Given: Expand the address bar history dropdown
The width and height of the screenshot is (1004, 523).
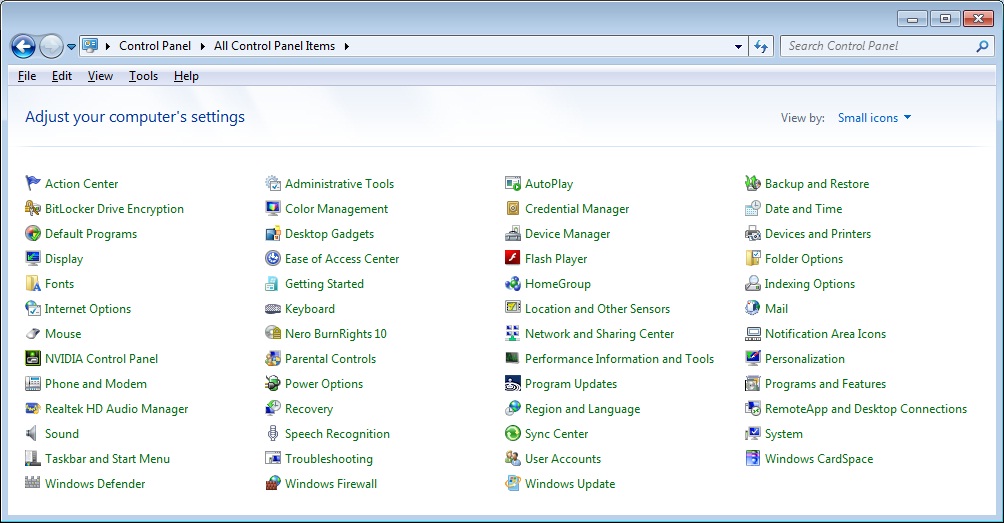Looking at the screenshot, I should coord(738,46).
